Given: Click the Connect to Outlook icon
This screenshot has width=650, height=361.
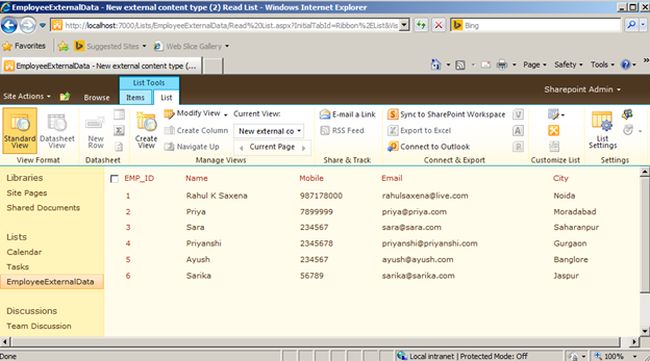Looking at the screenshot, I should [x=393, y=146].
